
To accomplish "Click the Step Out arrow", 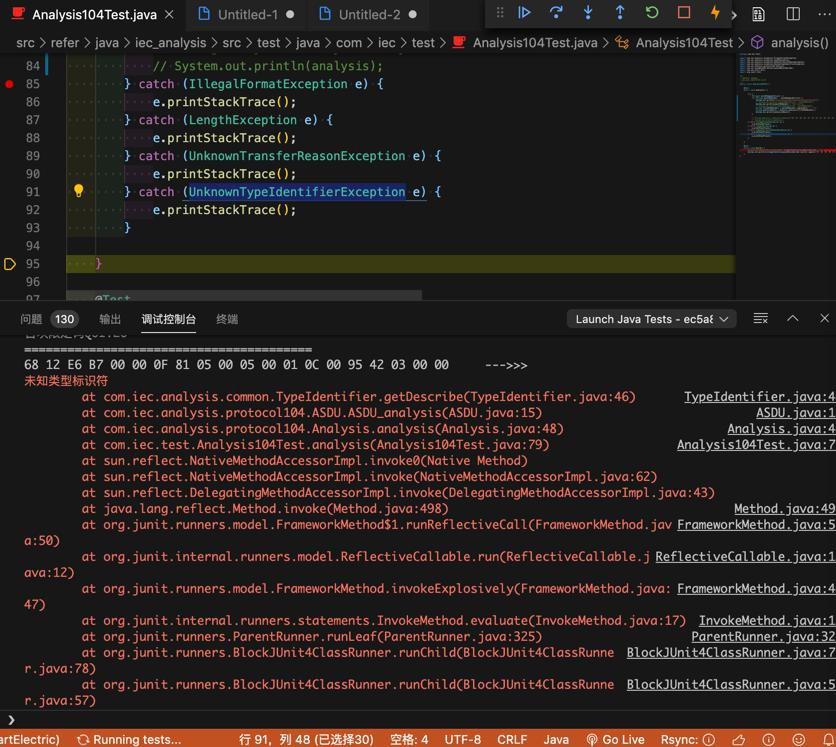I will click(x=620, y=13).
